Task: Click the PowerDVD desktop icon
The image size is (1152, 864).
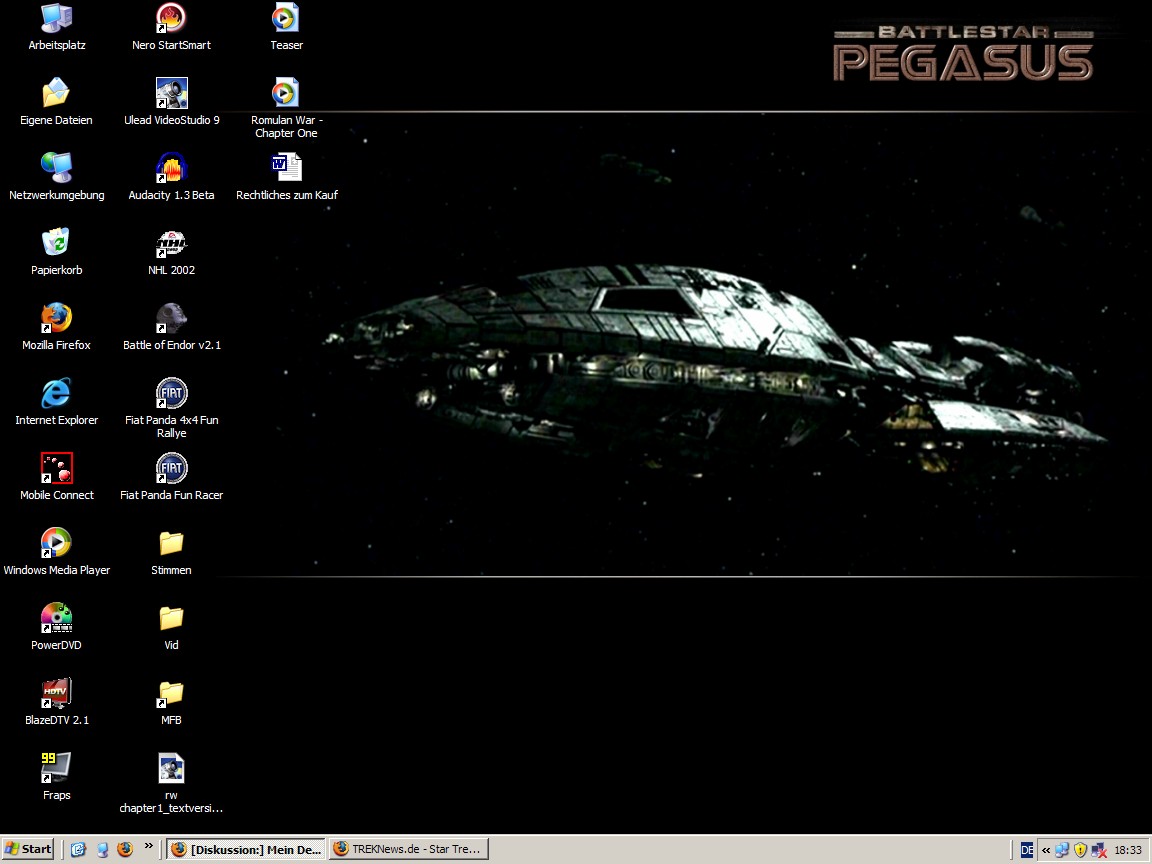Action: pos(56,618)
